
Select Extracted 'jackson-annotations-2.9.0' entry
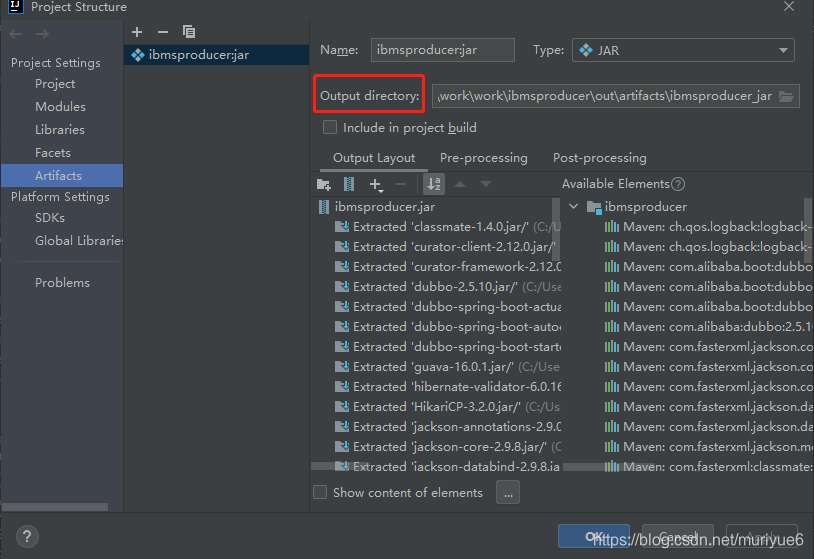(447, 427)
